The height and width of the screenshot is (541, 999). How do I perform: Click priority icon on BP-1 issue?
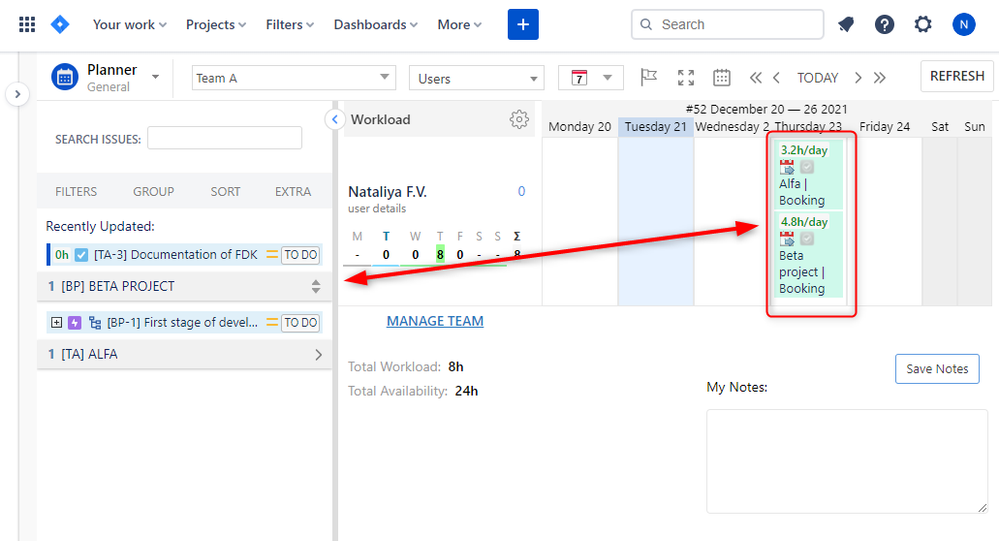(272, 322)
